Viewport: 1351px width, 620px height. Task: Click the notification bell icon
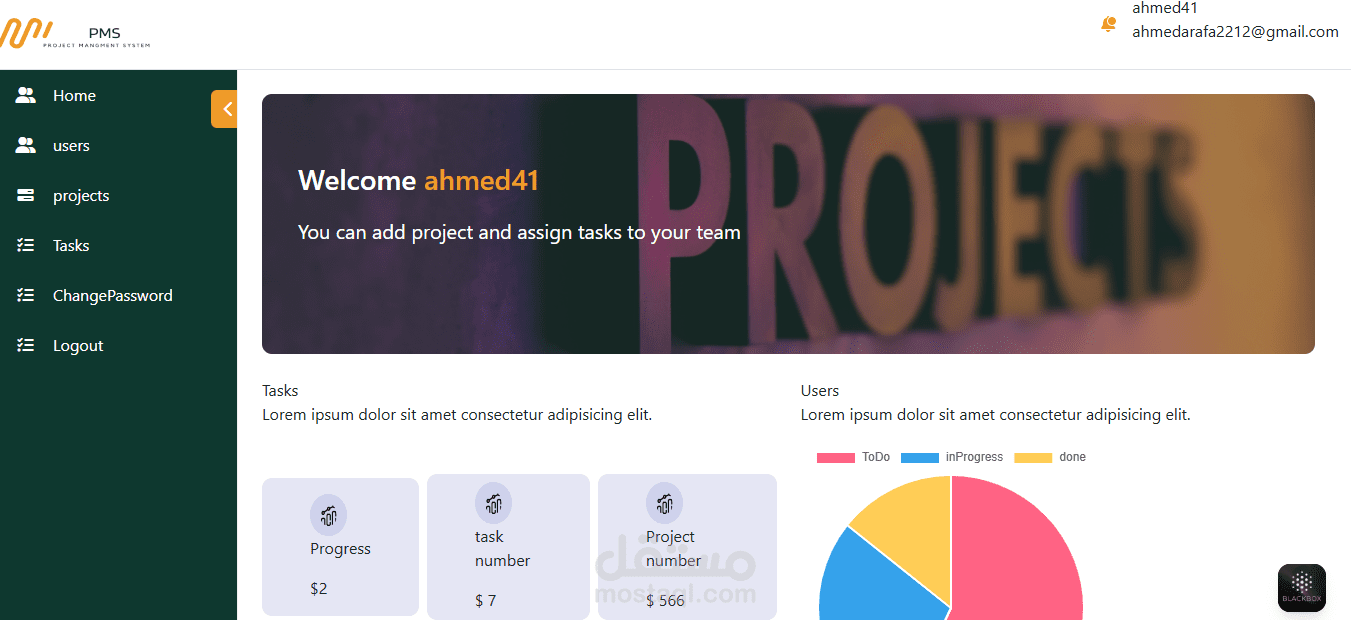[x=1108, y=24]
